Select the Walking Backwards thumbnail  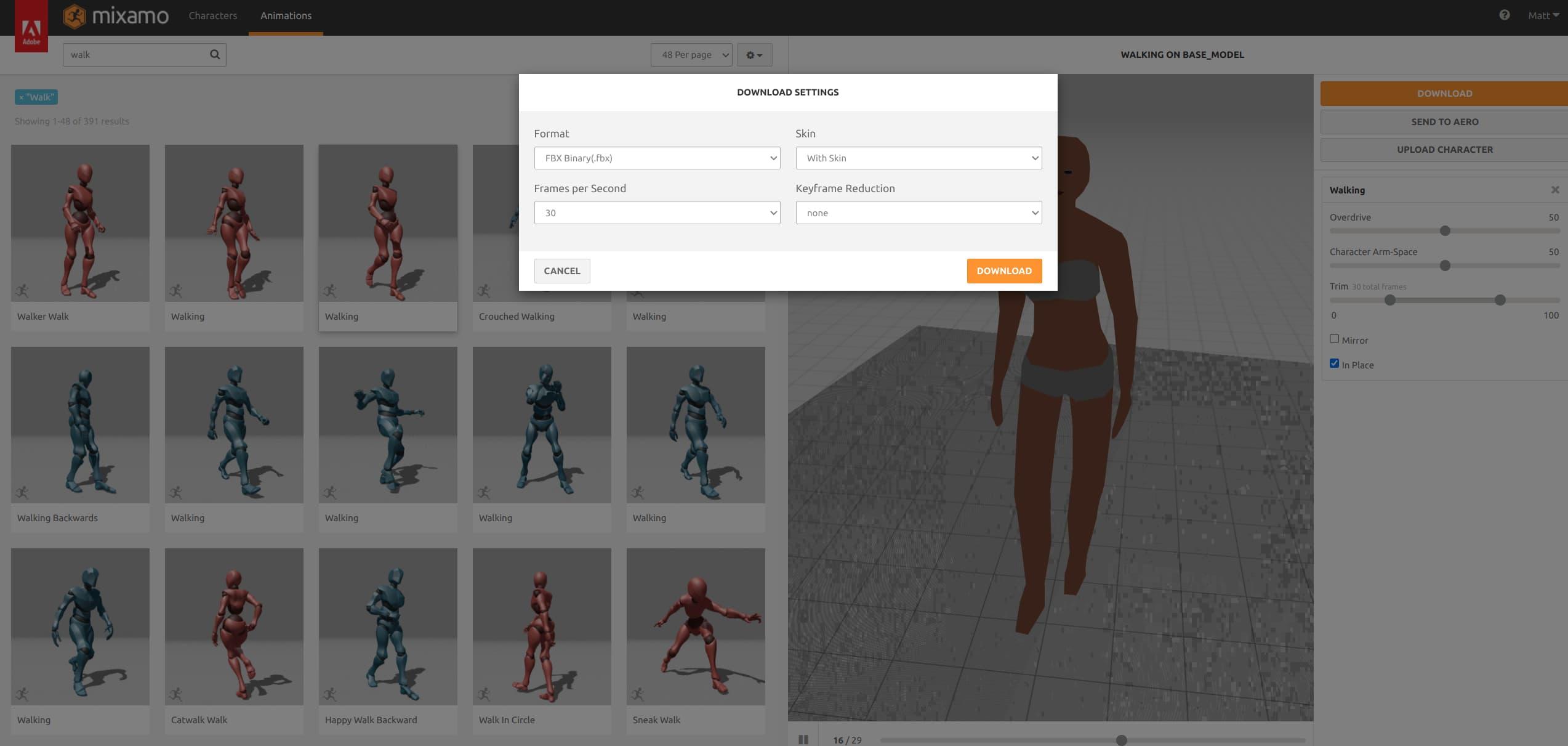click(x=80, y=425)
